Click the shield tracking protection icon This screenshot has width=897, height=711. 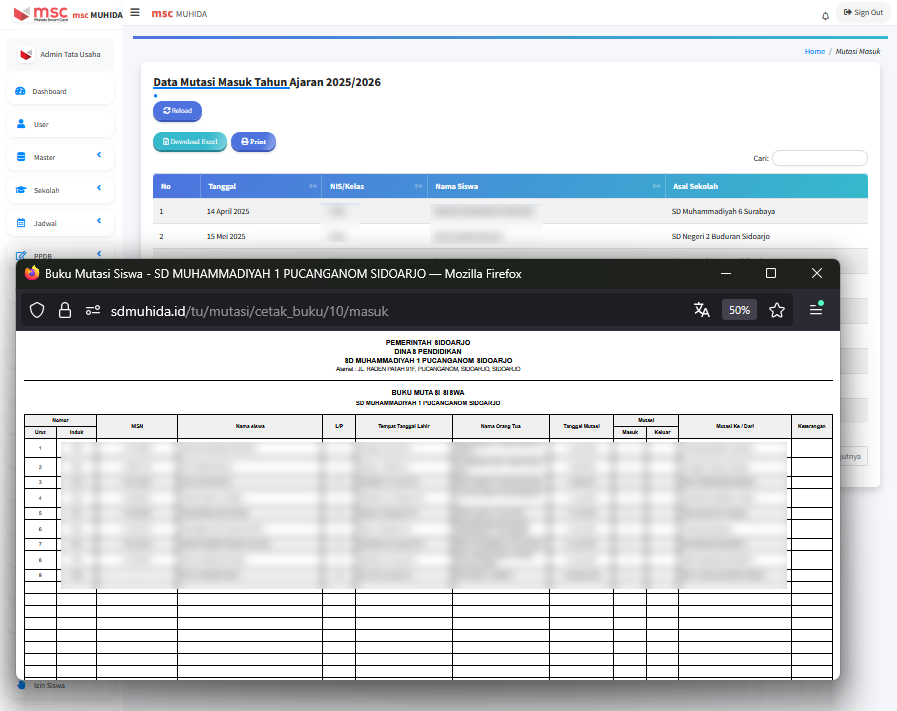37,310
